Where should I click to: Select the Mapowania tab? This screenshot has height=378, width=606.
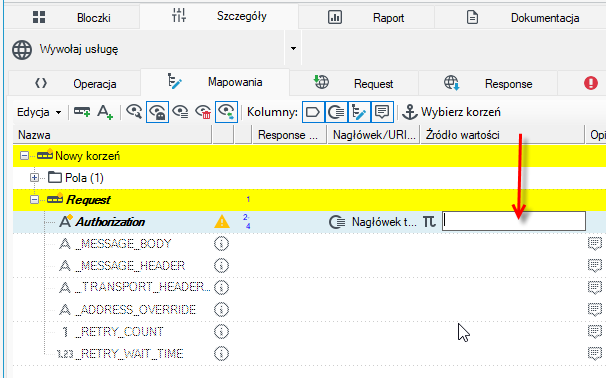(215, 82)
